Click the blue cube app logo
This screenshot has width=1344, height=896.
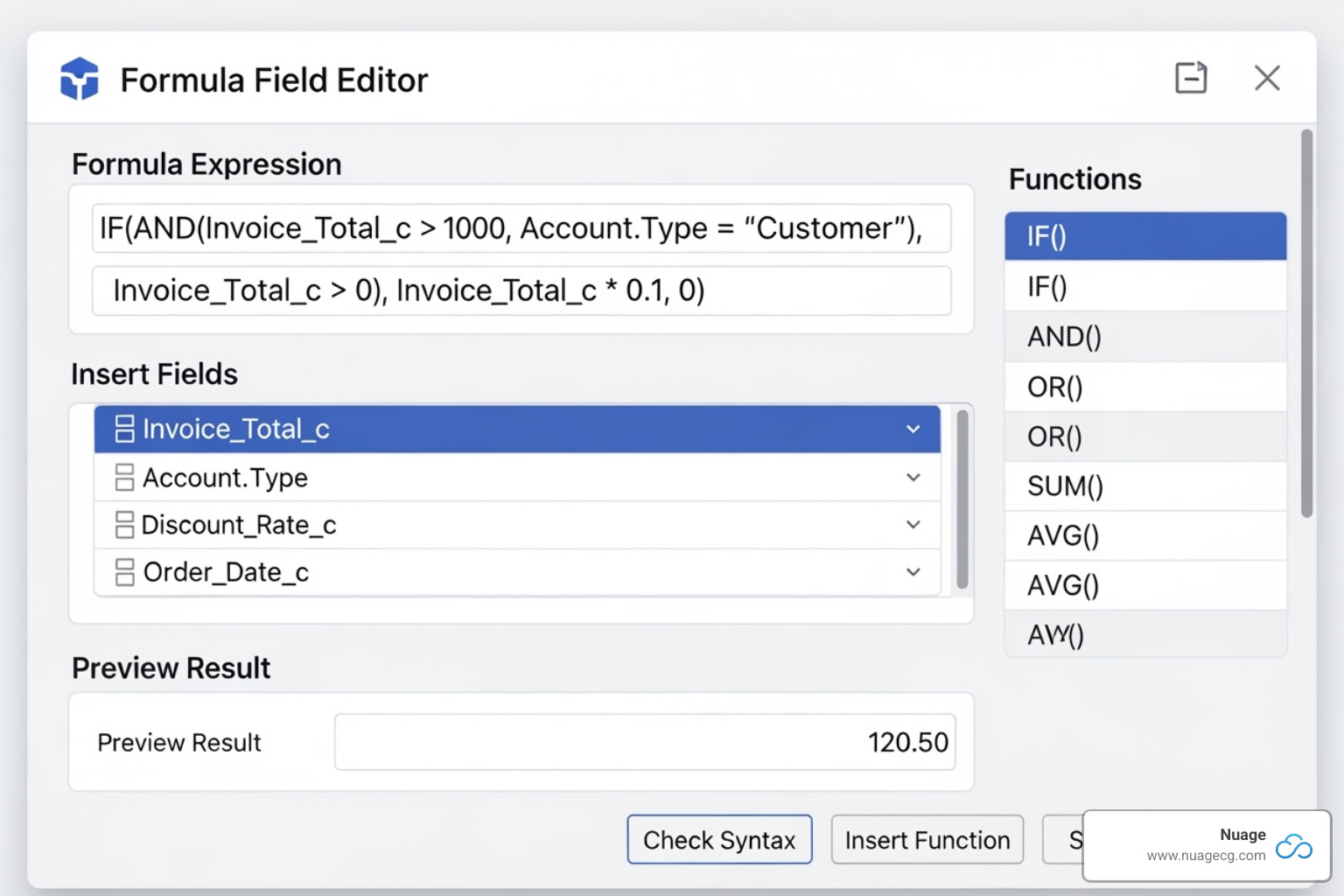[x=80, y=79]
